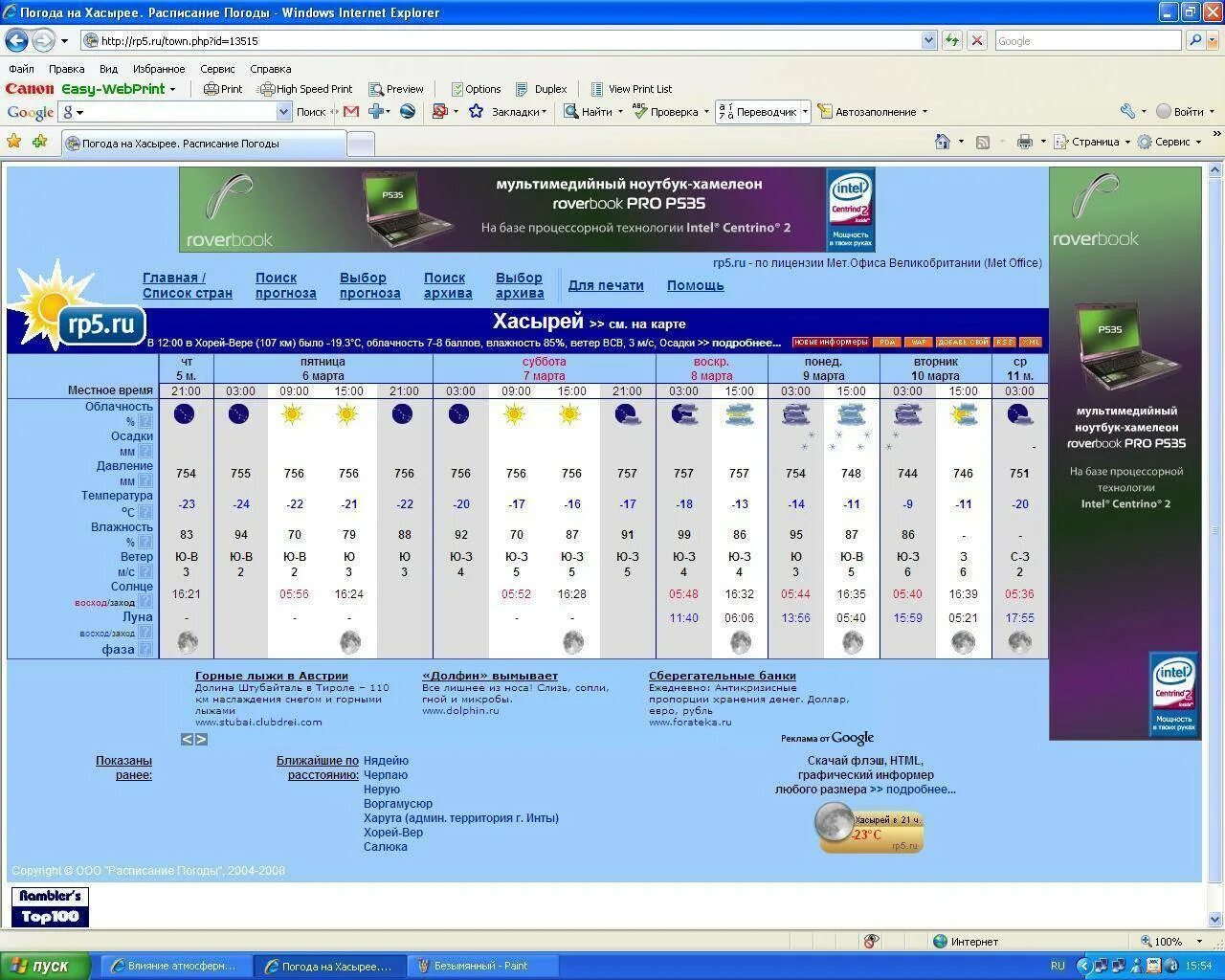Open a new blank tab
1225x980 pixels.
pos(360,144)
